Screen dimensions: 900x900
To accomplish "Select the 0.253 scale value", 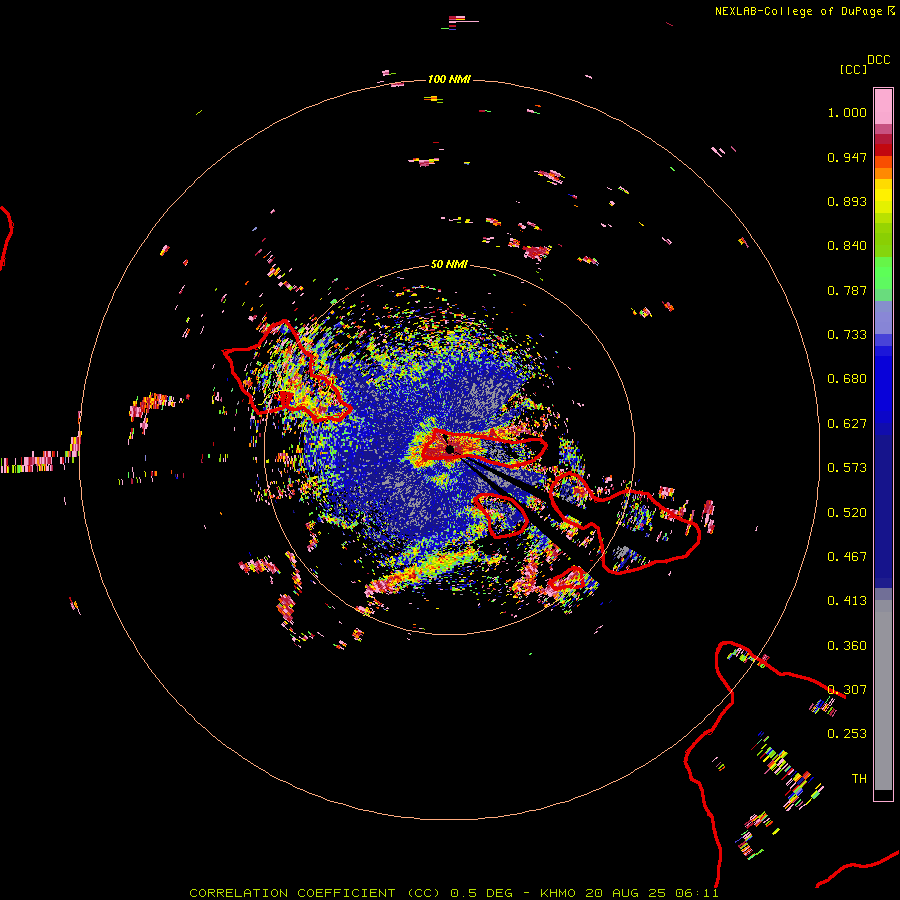I will [847, 734].
